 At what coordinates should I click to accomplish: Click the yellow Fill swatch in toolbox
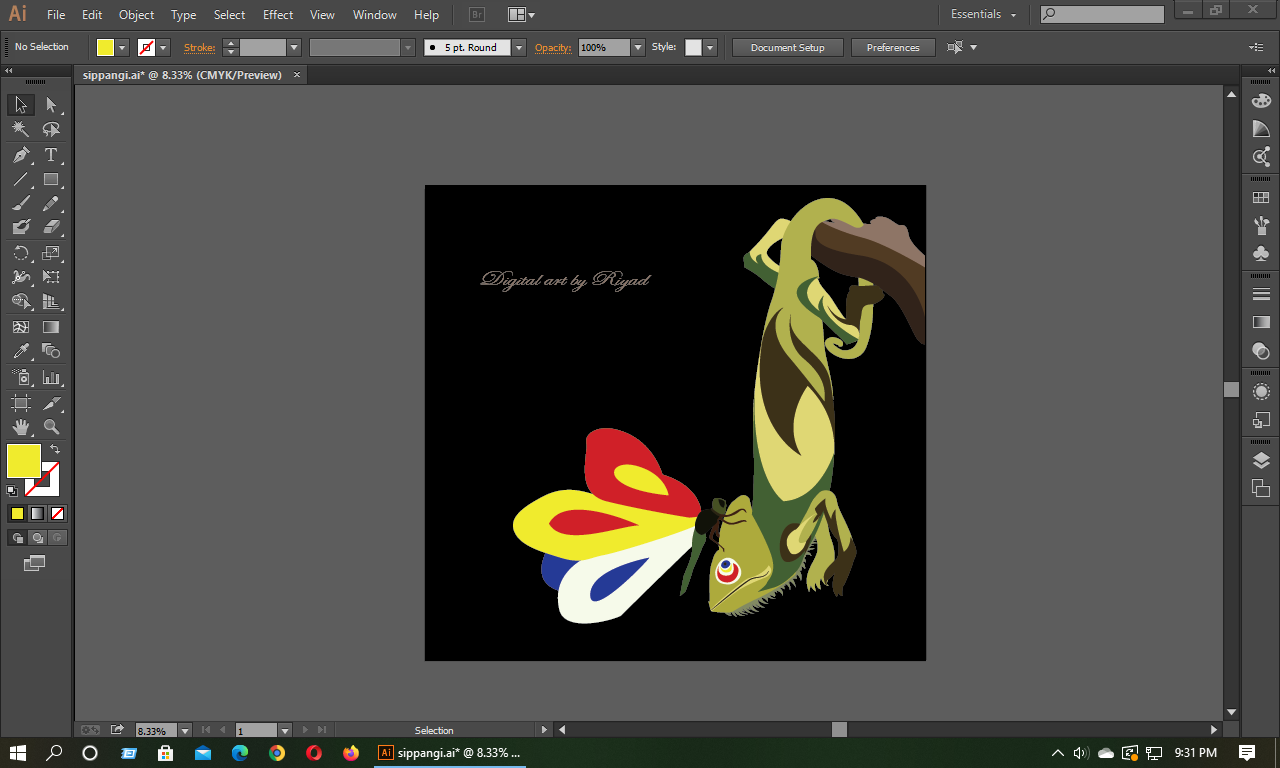(24, 461)
